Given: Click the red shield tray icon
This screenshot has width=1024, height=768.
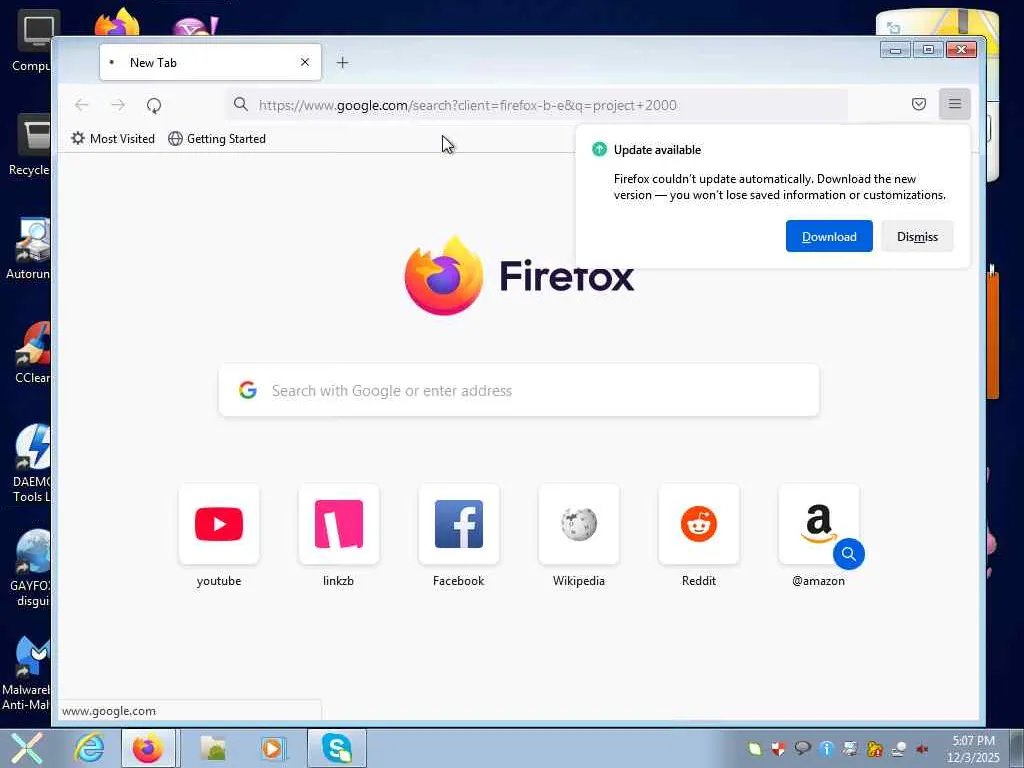Looking at the screenshot, I should pyautogui.click(x=778, y=749).
